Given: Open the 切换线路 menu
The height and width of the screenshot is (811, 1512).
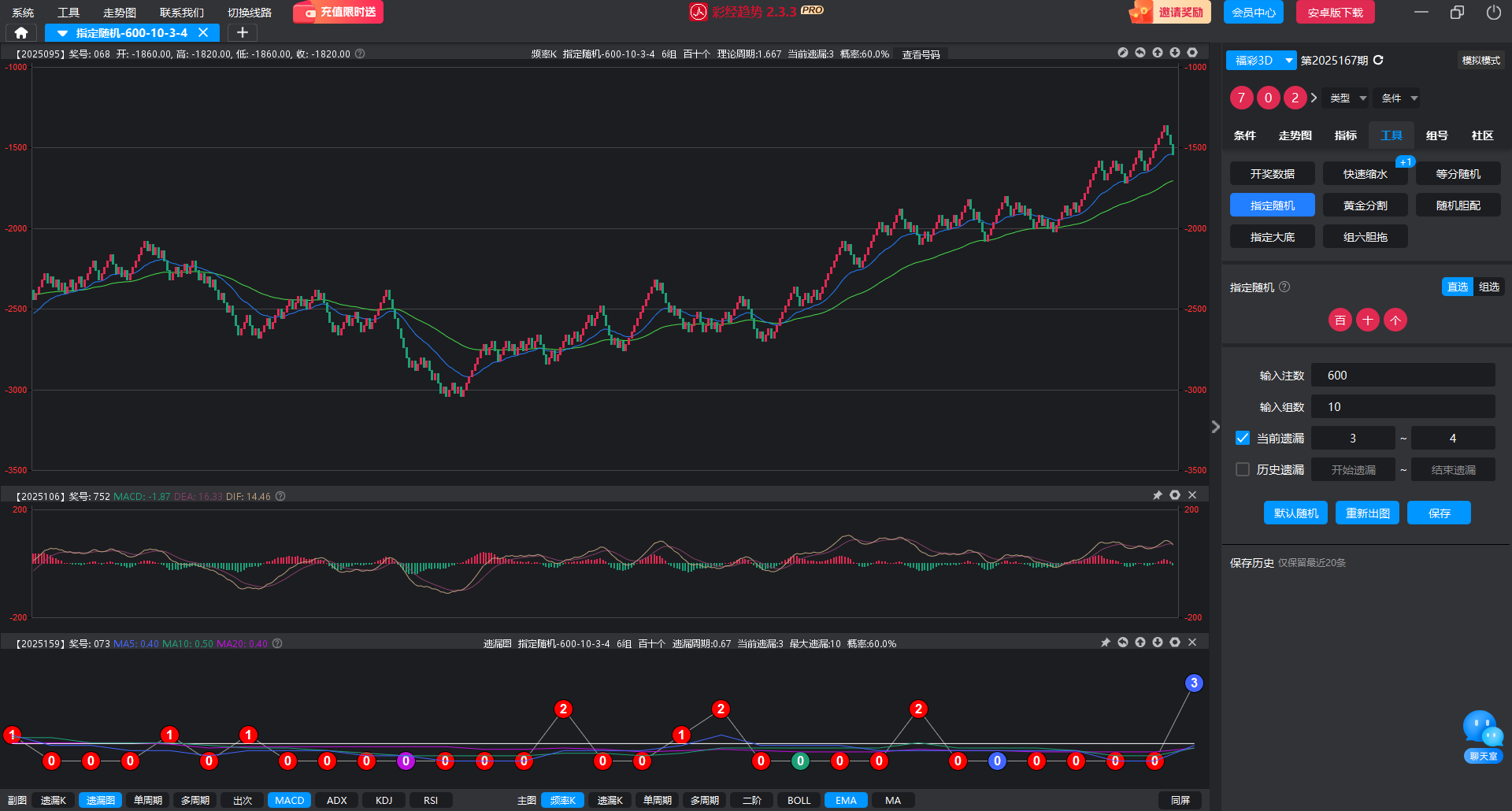Looking at the screenshot, I should tap(250, 12).
